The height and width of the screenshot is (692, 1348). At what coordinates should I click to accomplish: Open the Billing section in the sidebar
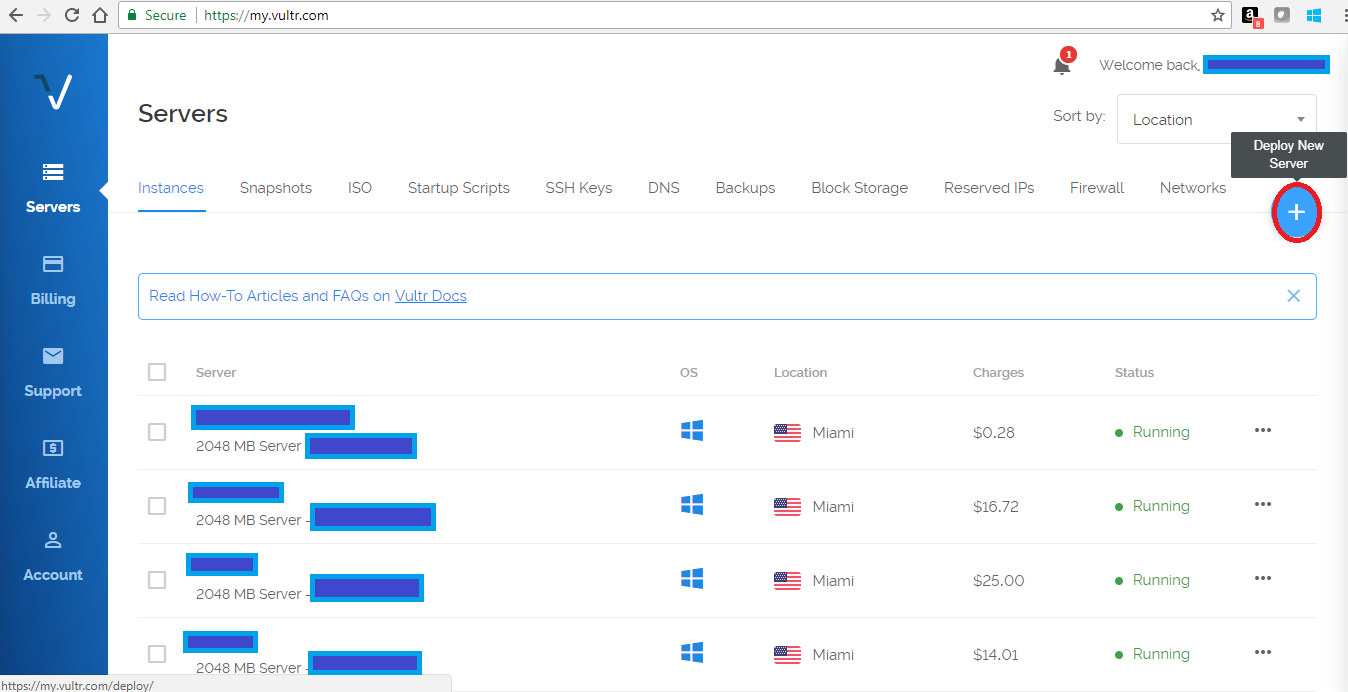click(x=53, y=280)
